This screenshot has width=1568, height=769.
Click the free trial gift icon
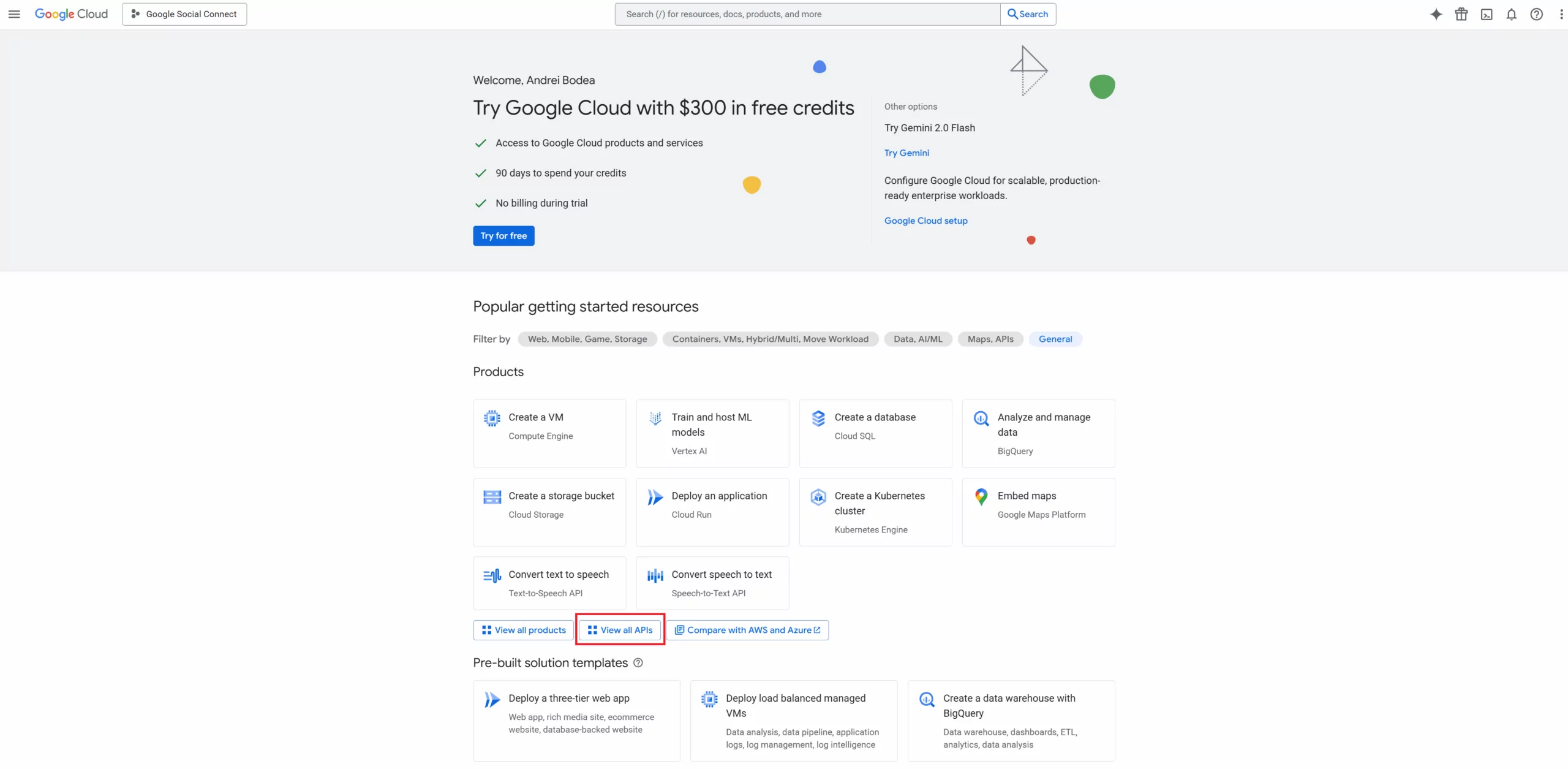(x=1461, y=14)
